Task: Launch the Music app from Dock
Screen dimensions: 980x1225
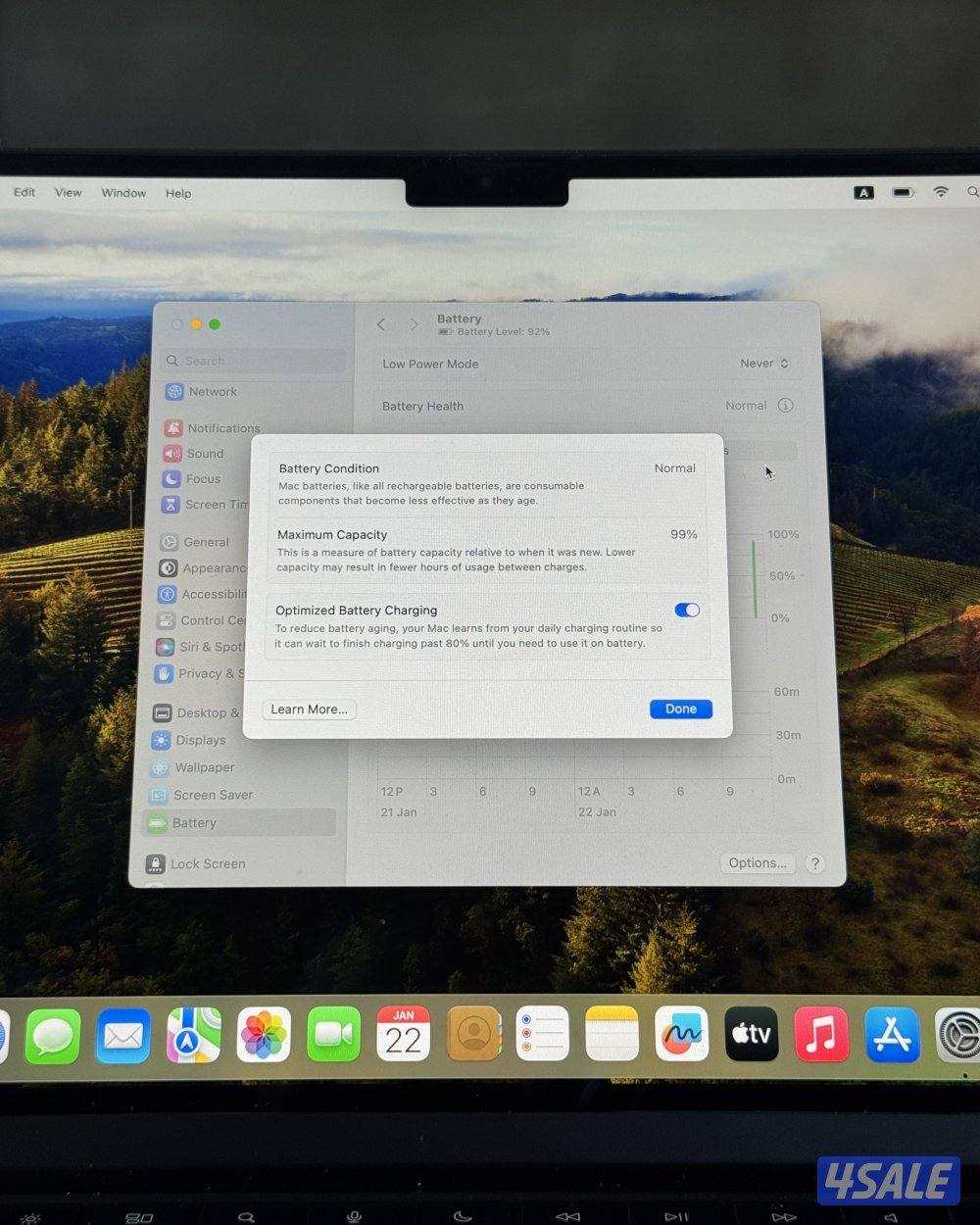Action: click(820, 1035)
